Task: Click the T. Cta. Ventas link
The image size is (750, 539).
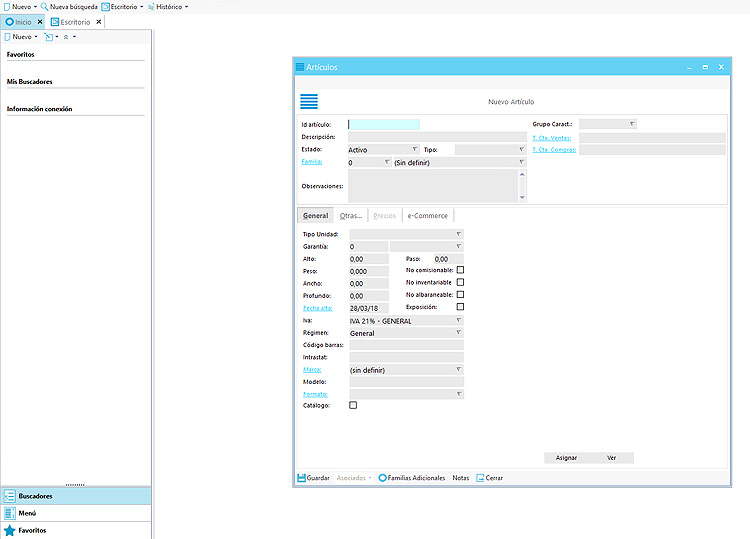Action: click(x=552, y=138)
